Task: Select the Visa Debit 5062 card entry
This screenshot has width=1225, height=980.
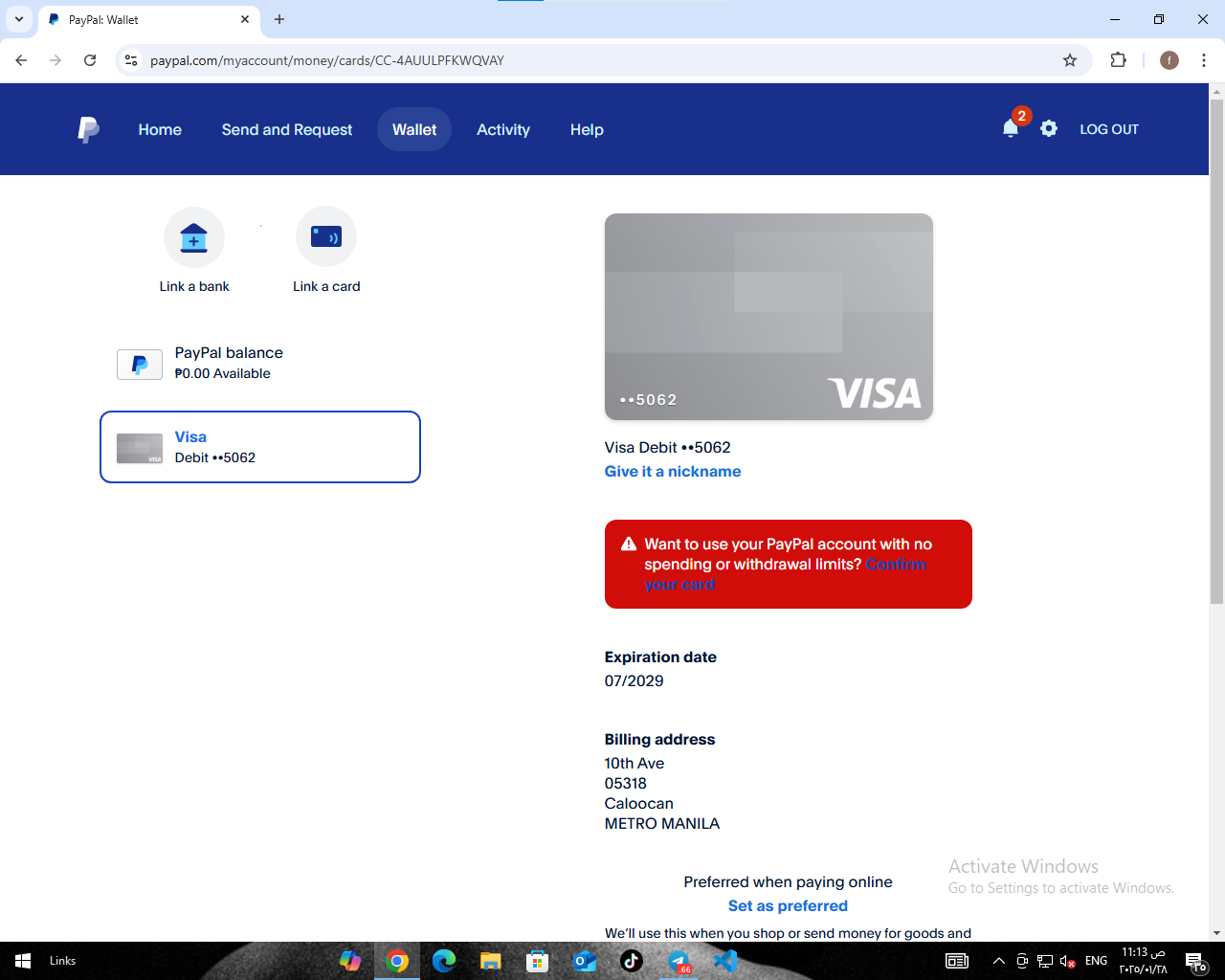Action: 260,447
